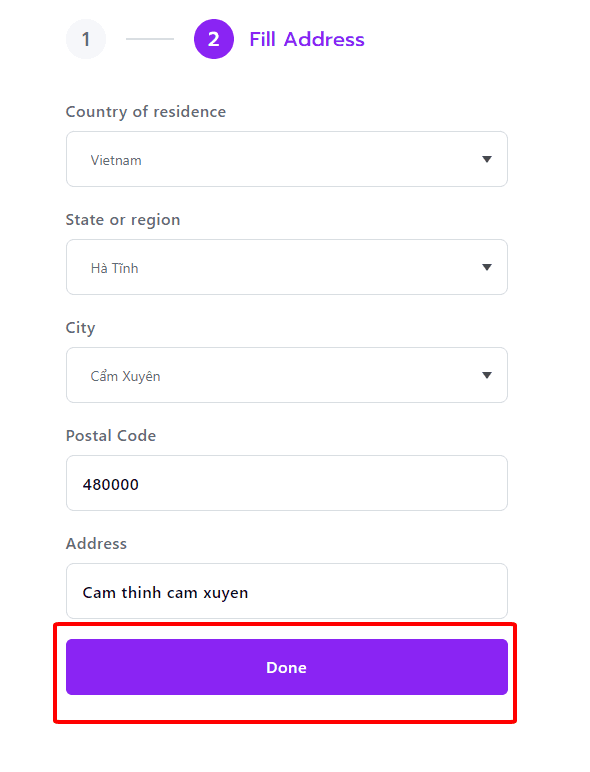Click the text Cam thinh cam xuyen
Viewport: 590px width, 772px height.
coord(165,593)
